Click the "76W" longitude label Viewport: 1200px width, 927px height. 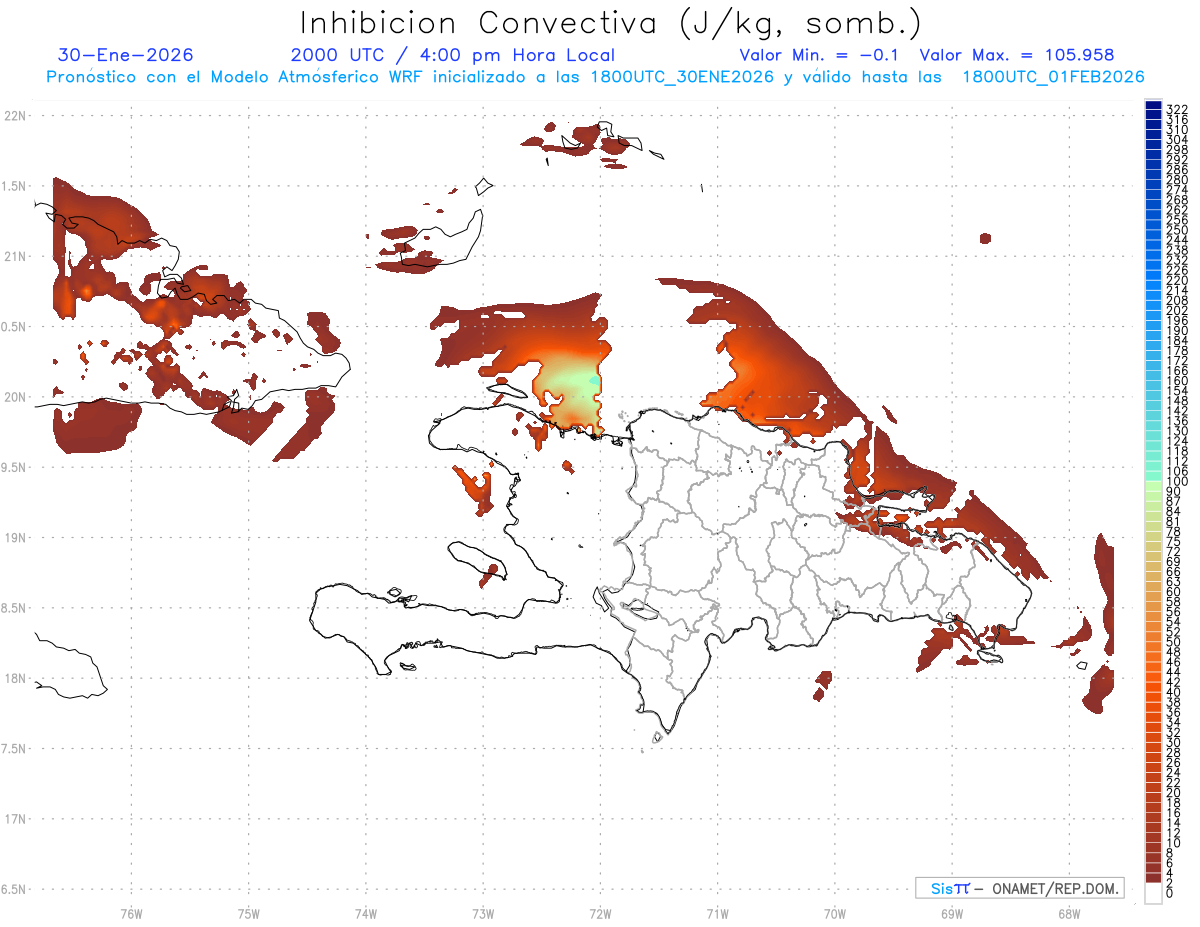[131, 913]
